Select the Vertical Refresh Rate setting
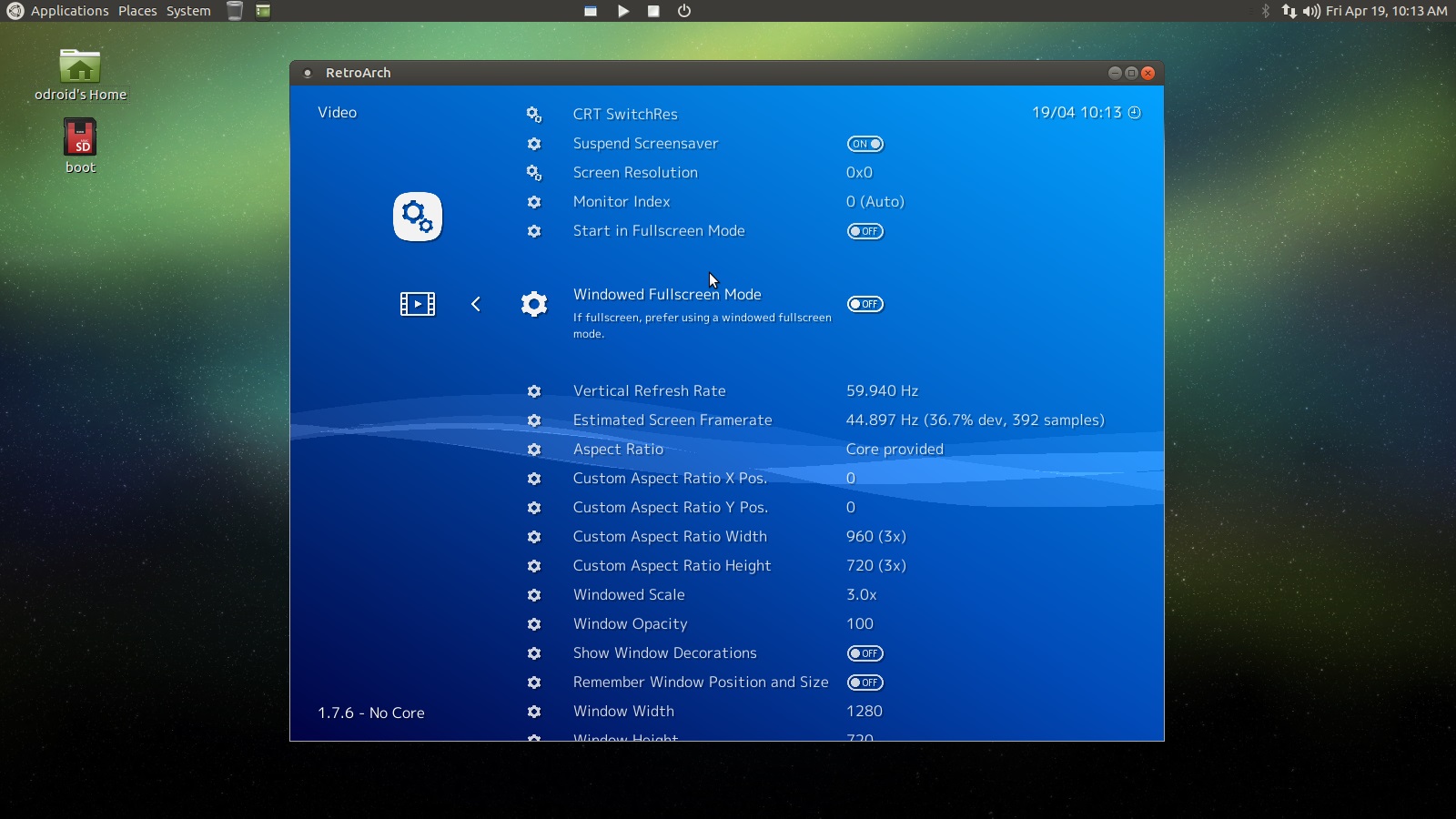 pos(649,390)
